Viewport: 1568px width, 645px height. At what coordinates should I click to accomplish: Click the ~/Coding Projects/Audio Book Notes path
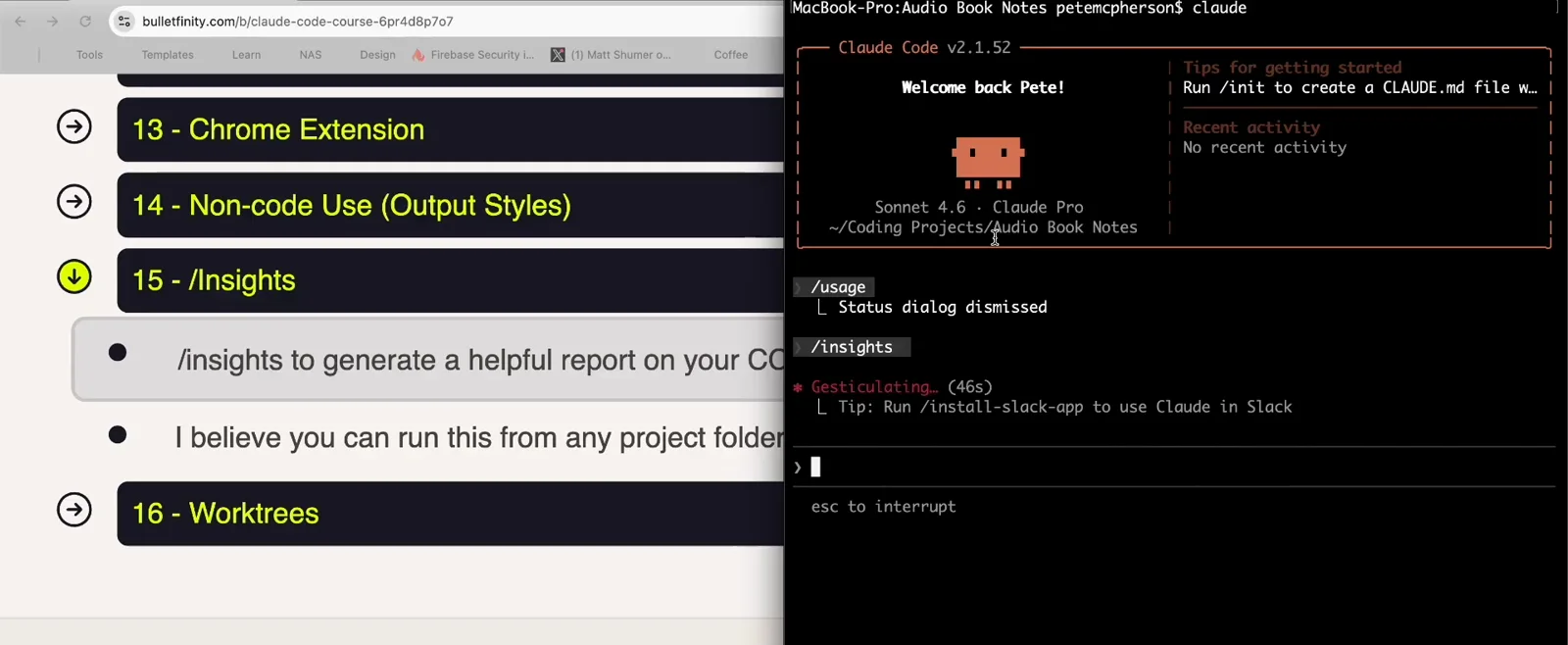983,227
